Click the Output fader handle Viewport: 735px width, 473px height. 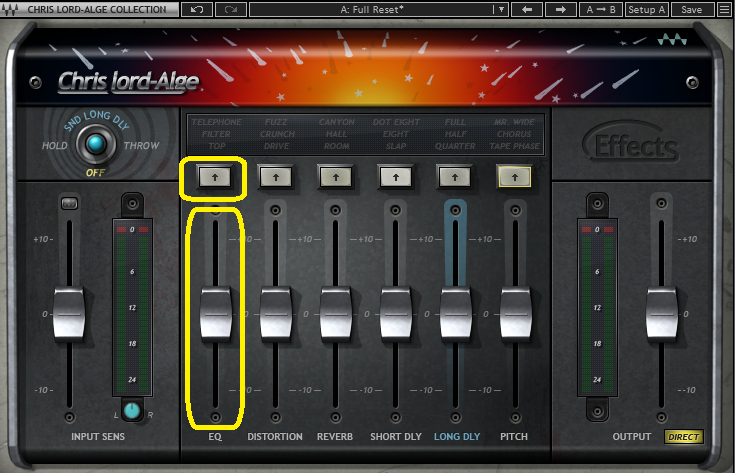(661, 313)
